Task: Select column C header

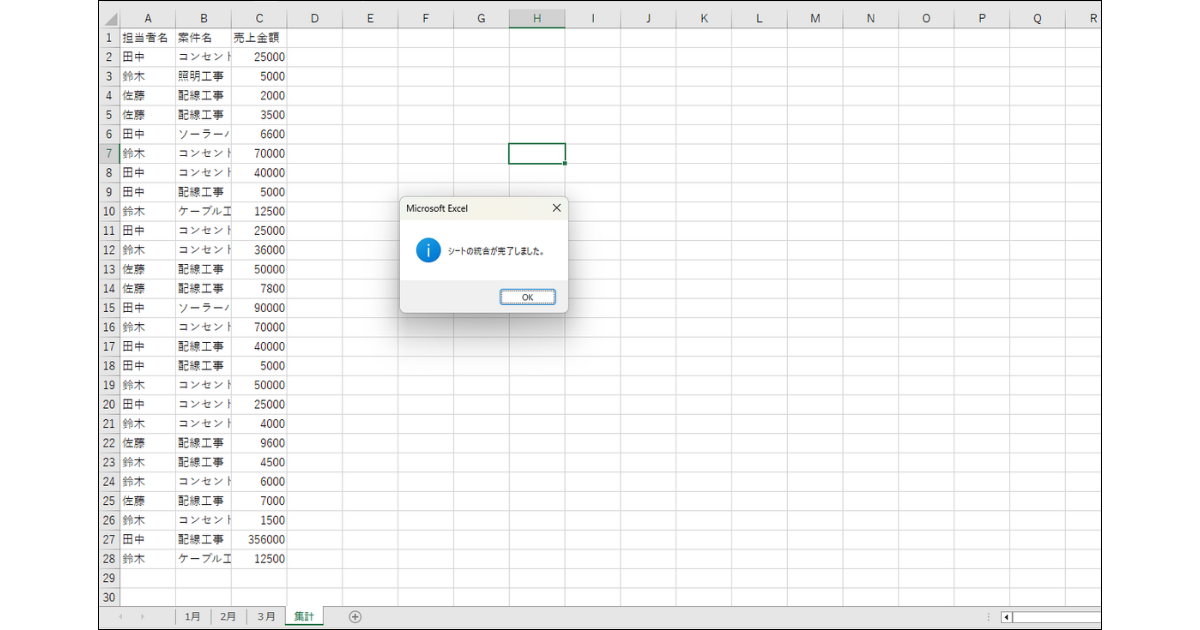Action: (x=259, y=18)
